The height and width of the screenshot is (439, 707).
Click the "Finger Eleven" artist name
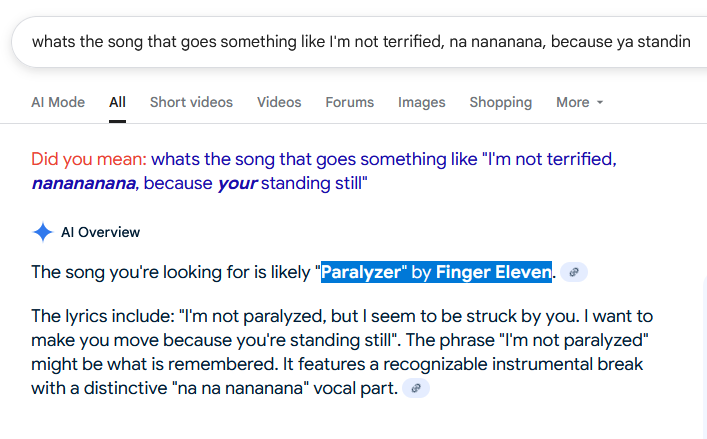493,272
